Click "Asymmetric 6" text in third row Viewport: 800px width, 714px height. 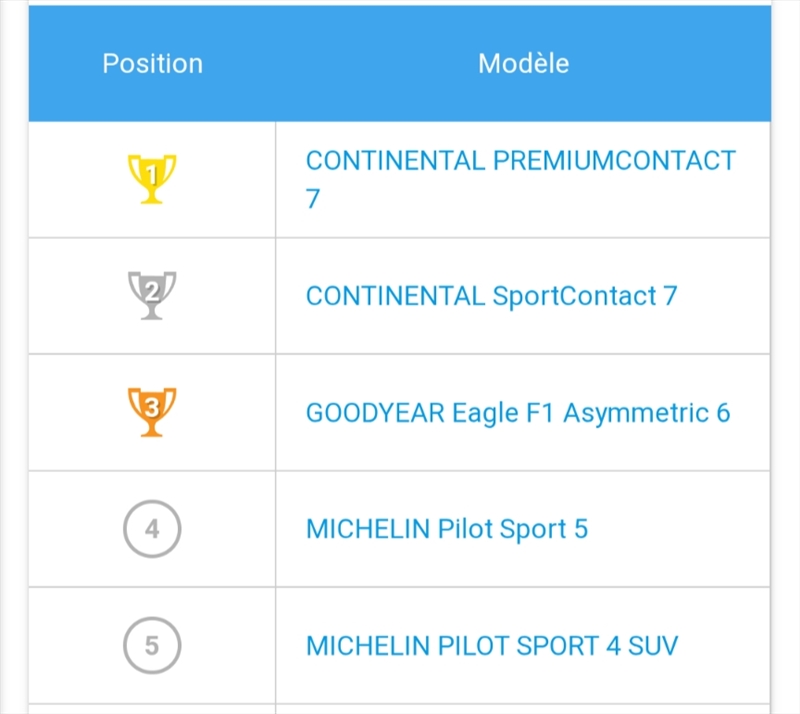(x=646, y=413)
